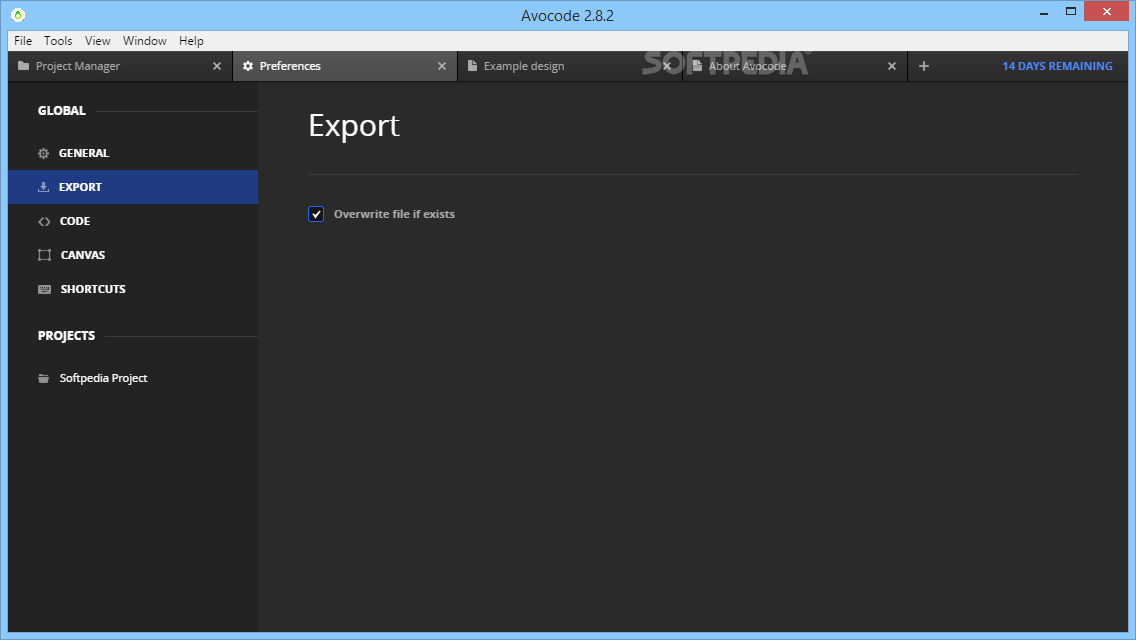The width and height of the screenshot is (1136, 640).
Task: Click the Project Manager tab folder icon
Action: click(x=23, y=65)
